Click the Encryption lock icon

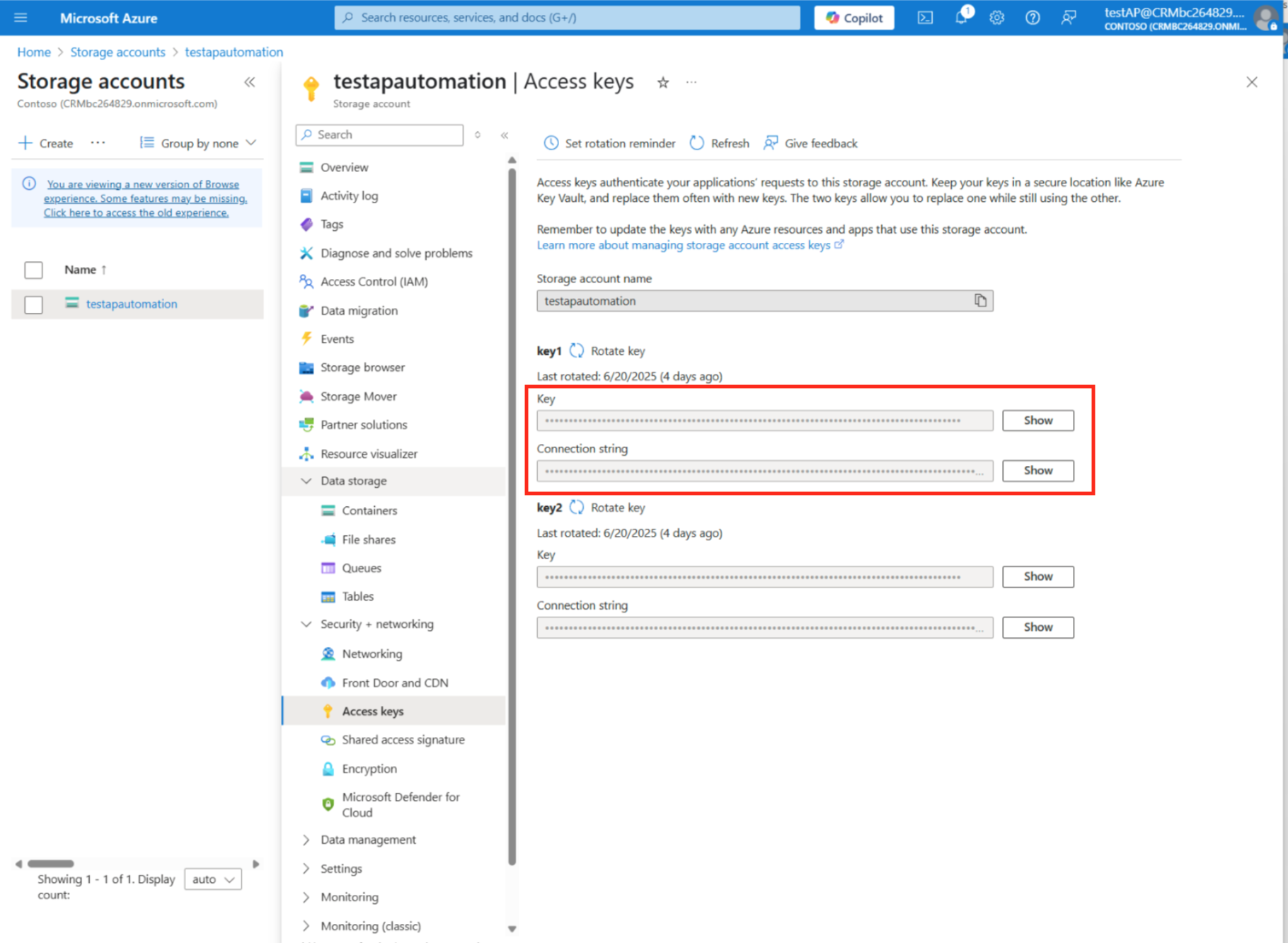[328, 769]
